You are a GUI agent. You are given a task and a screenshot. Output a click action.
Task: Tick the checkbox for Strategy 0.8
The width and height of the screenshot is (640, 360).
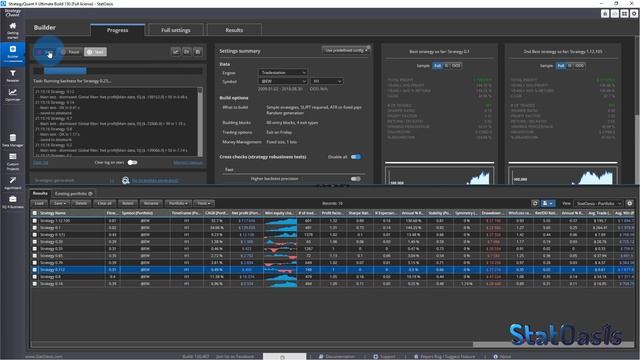coord(35,277)
